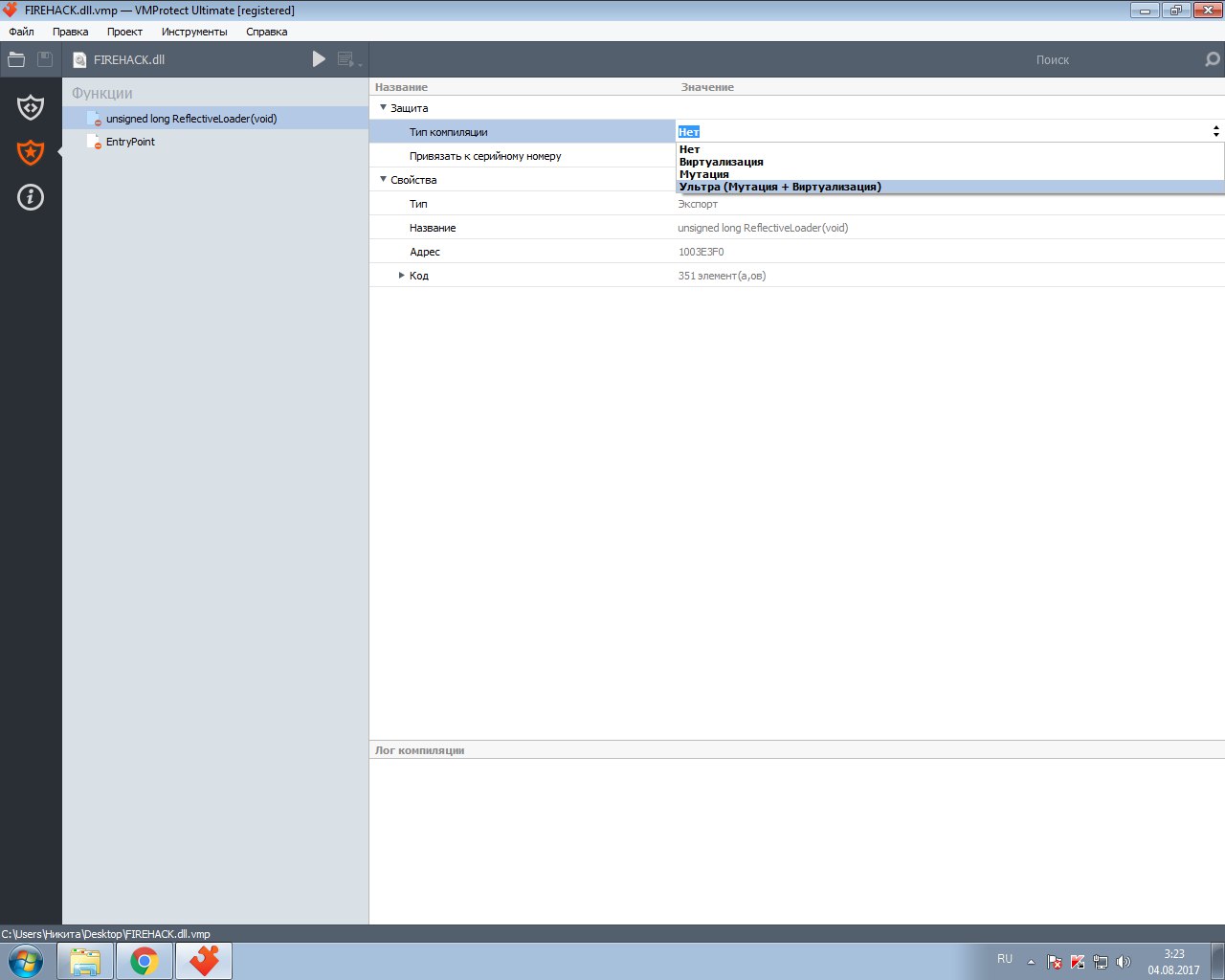Click the search magnifier icon

[x=1212, y=59]
